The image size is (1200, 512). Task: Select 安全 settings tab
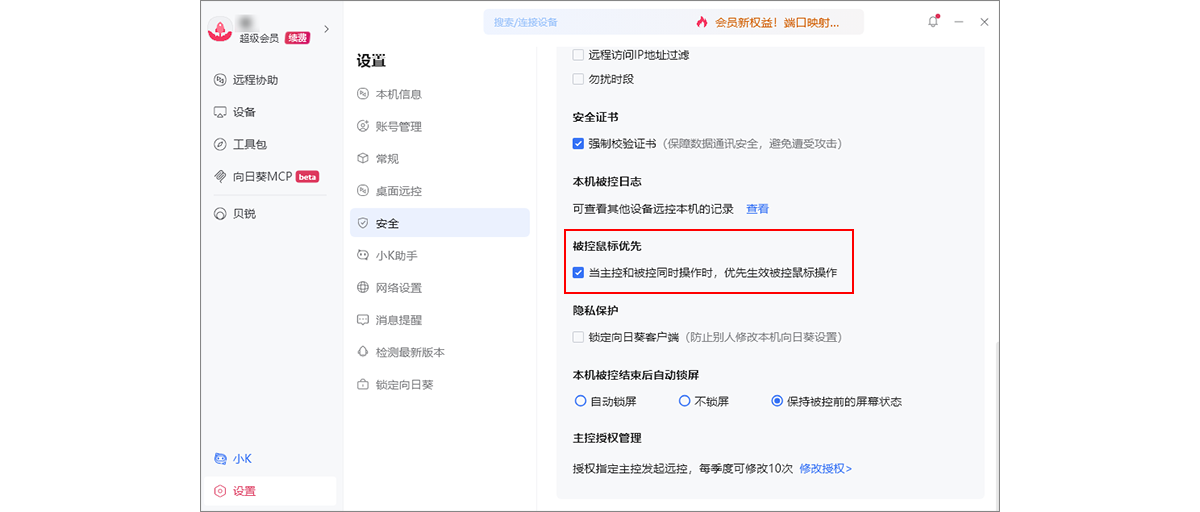(x=440, y=223)
